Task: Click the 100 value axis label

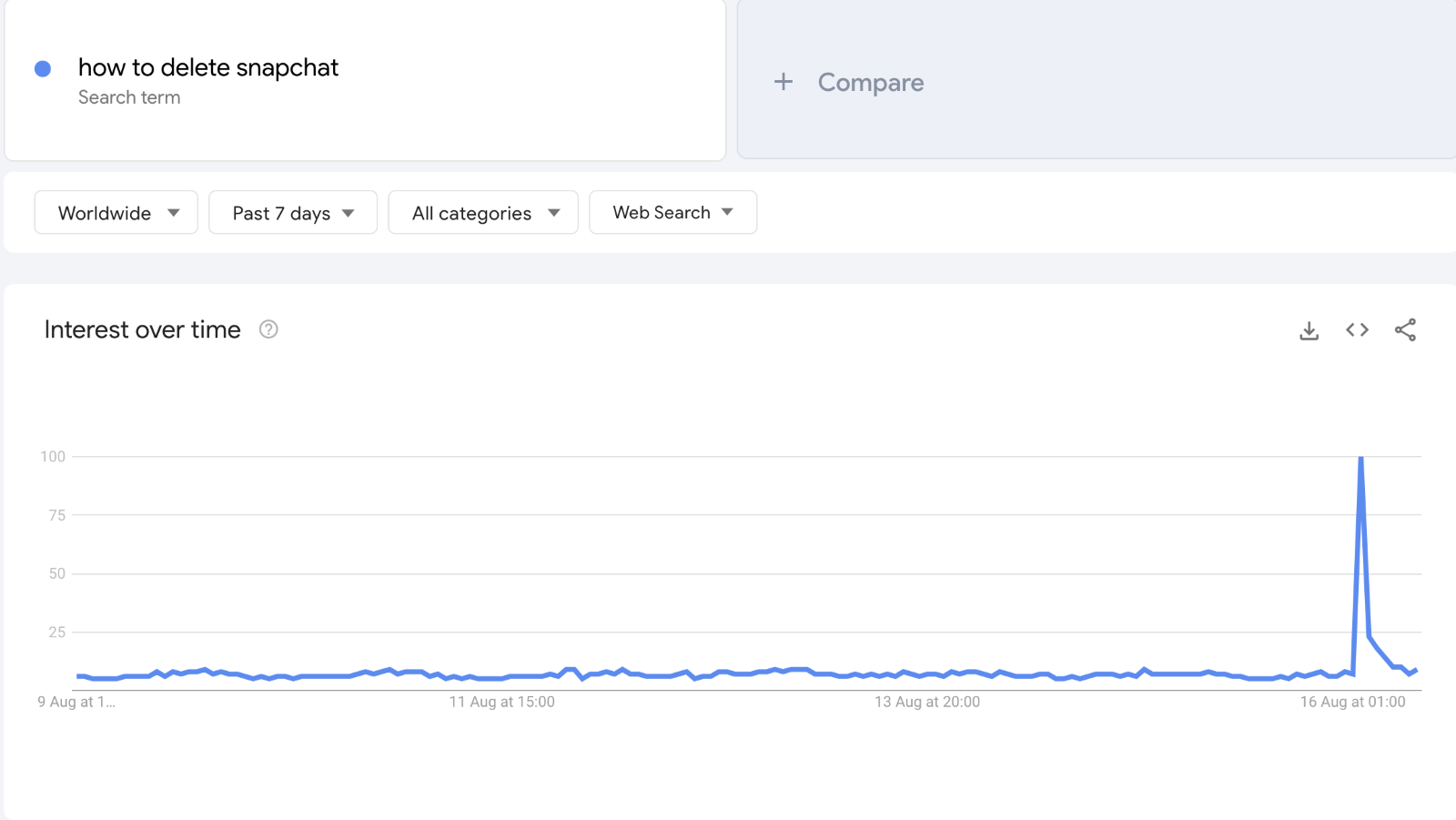Action: [x=53, y=457]
